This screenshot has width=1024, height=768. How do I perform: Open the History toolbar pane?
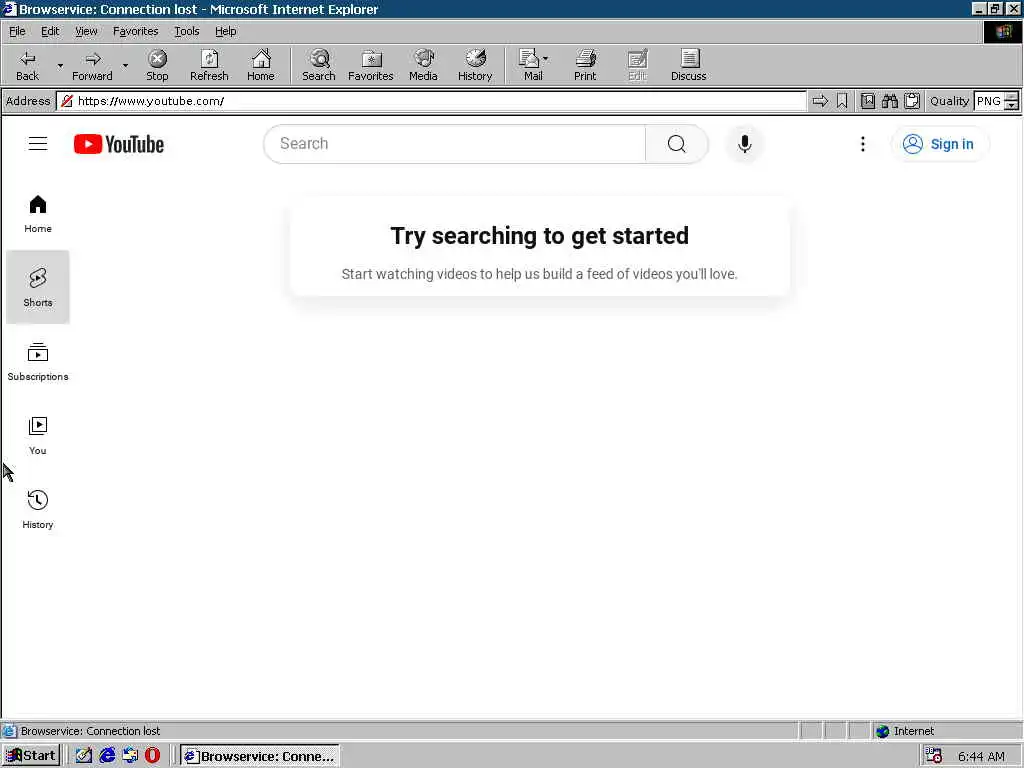(x=475, y=65)
